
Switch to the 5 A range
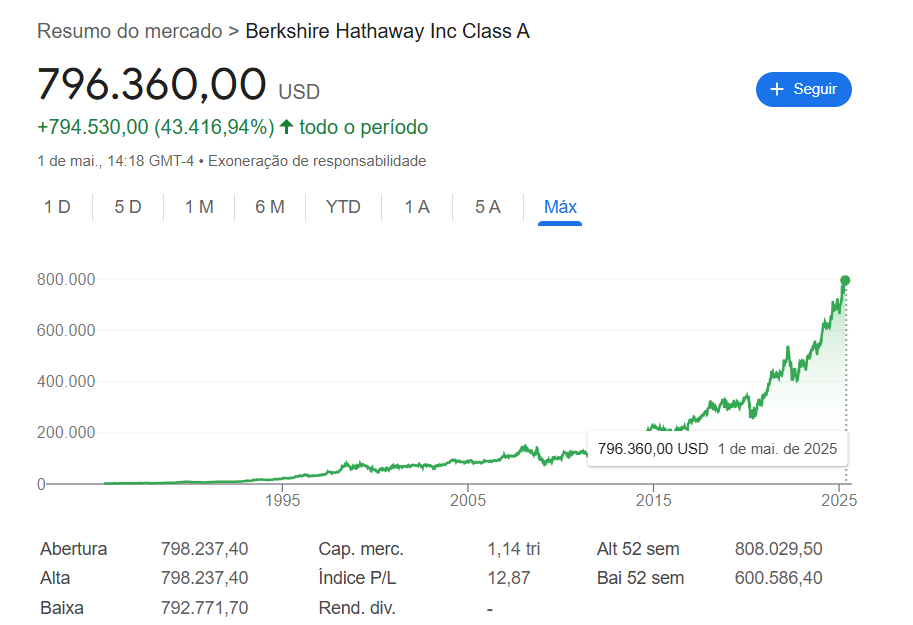[x=488, y=207]
